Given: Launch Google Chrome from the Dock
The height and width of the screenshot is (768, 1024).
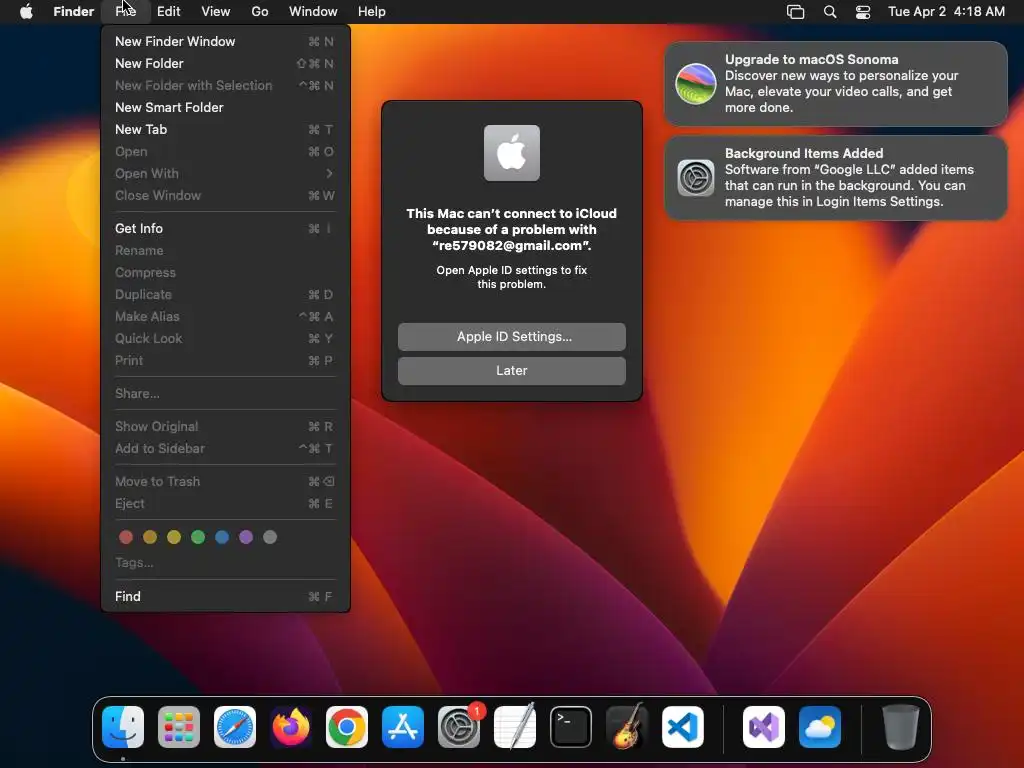Looking at the screenshot, I should coord(347,727).
